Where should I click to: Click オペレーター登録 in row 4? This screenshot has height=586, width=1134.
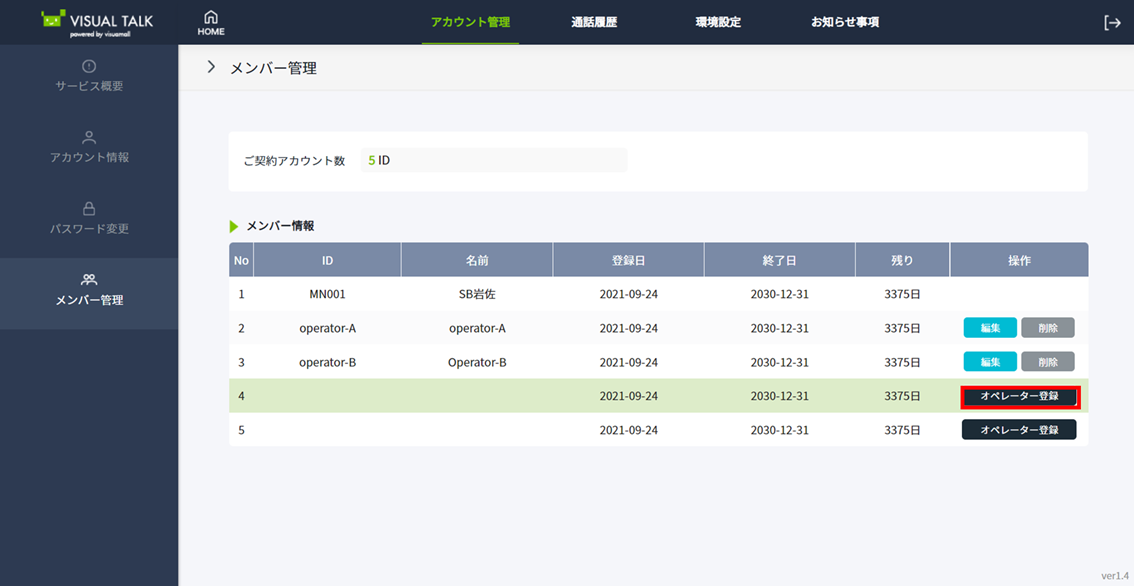pos(1019,396)
